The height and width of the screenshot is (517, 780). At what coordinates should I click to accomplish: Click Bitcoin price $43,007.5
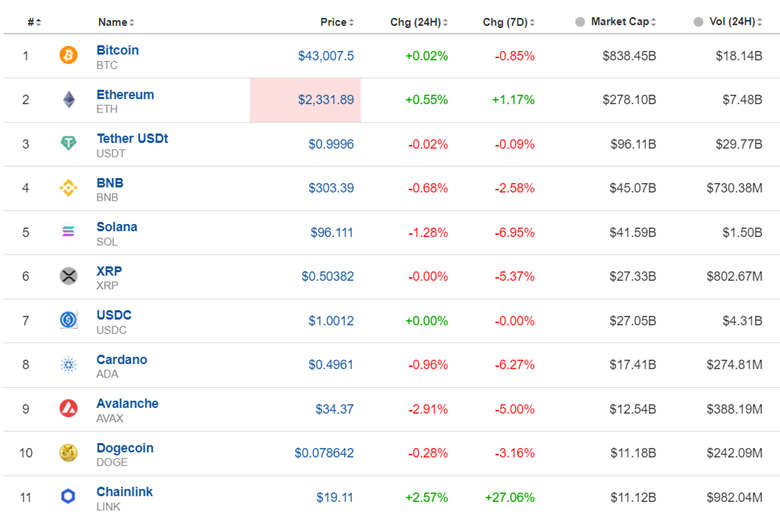(326, 56)
